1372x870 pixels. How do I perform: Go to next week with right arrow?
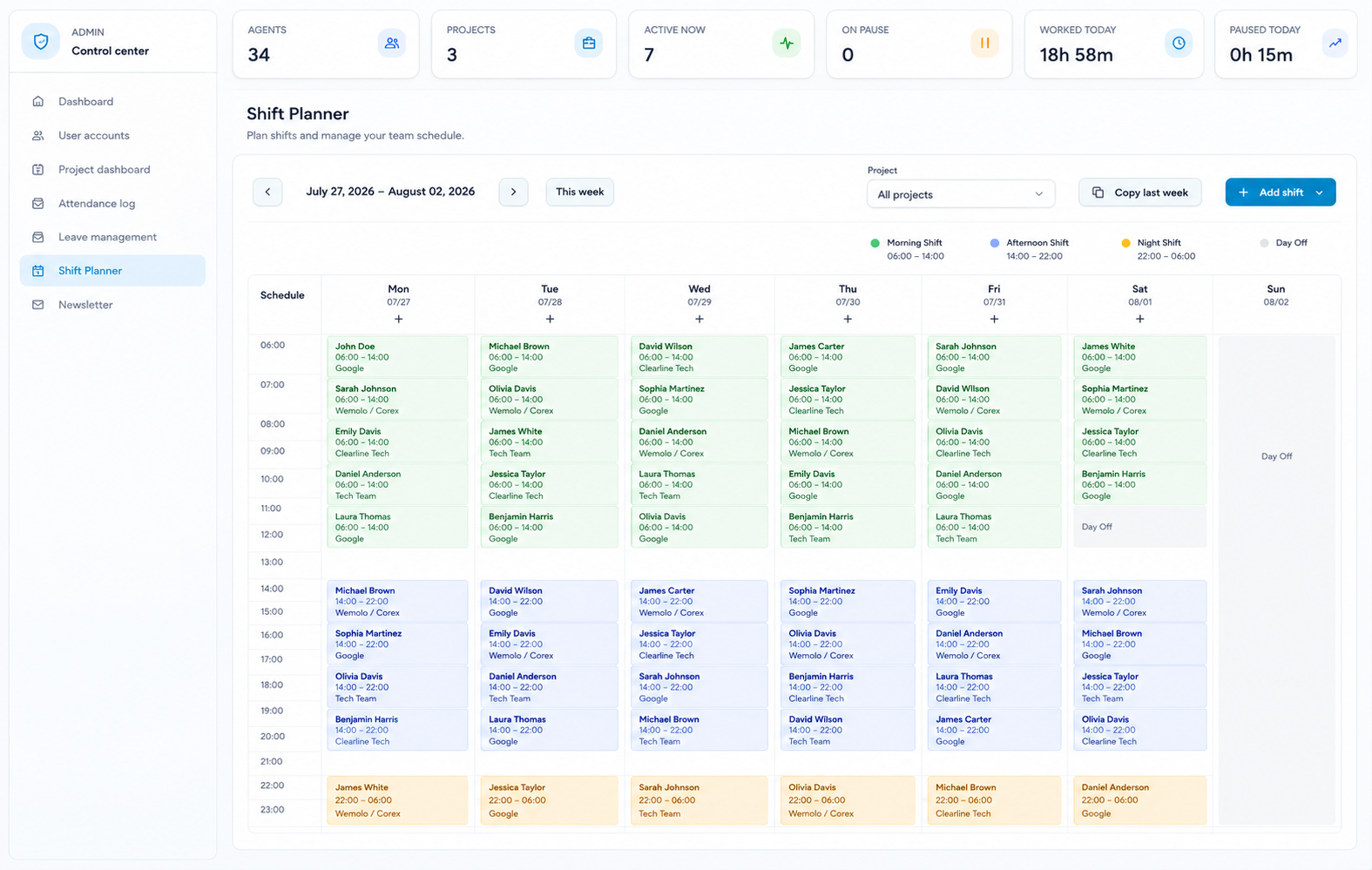coord(514,192)
